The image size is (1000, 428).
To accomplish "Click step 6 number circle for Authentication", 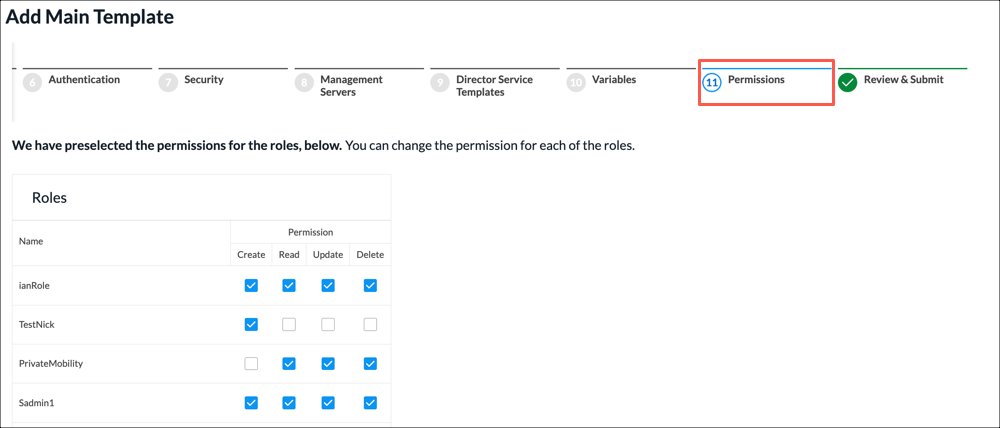I will point(32,83).
